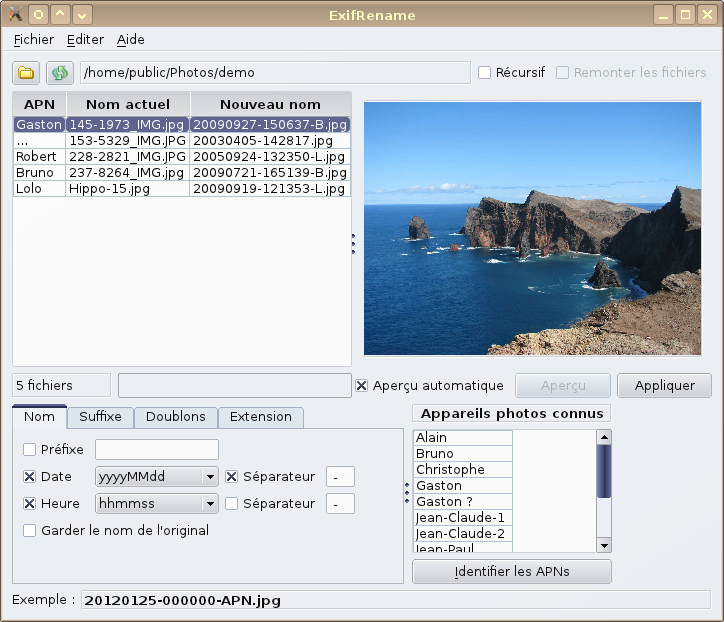The height and width of the screenshot is (622, 724).
Task: Click splitter handle between file list and preview
Action: pyautogui.click(x=354, y=244)
